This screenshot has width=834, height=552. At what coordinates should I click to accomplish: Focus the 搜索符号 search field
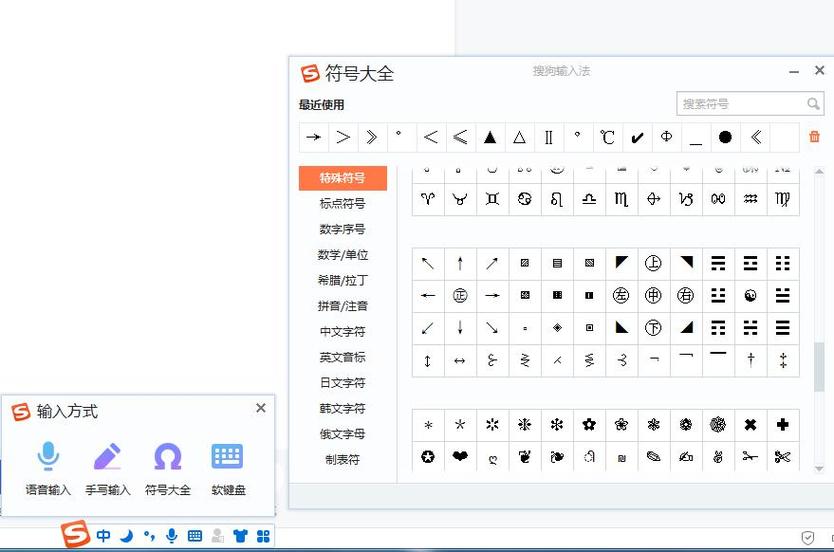tap(750, 104)
